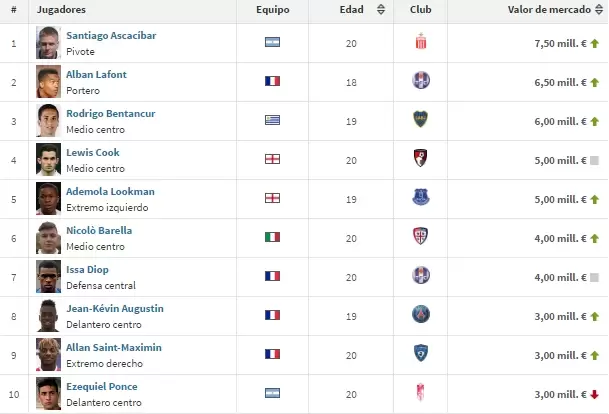This screenshot has width=609, height=414.
Task: Click the PSG crest beside Jean-Kévin Augustin
Action: [420, 315]
